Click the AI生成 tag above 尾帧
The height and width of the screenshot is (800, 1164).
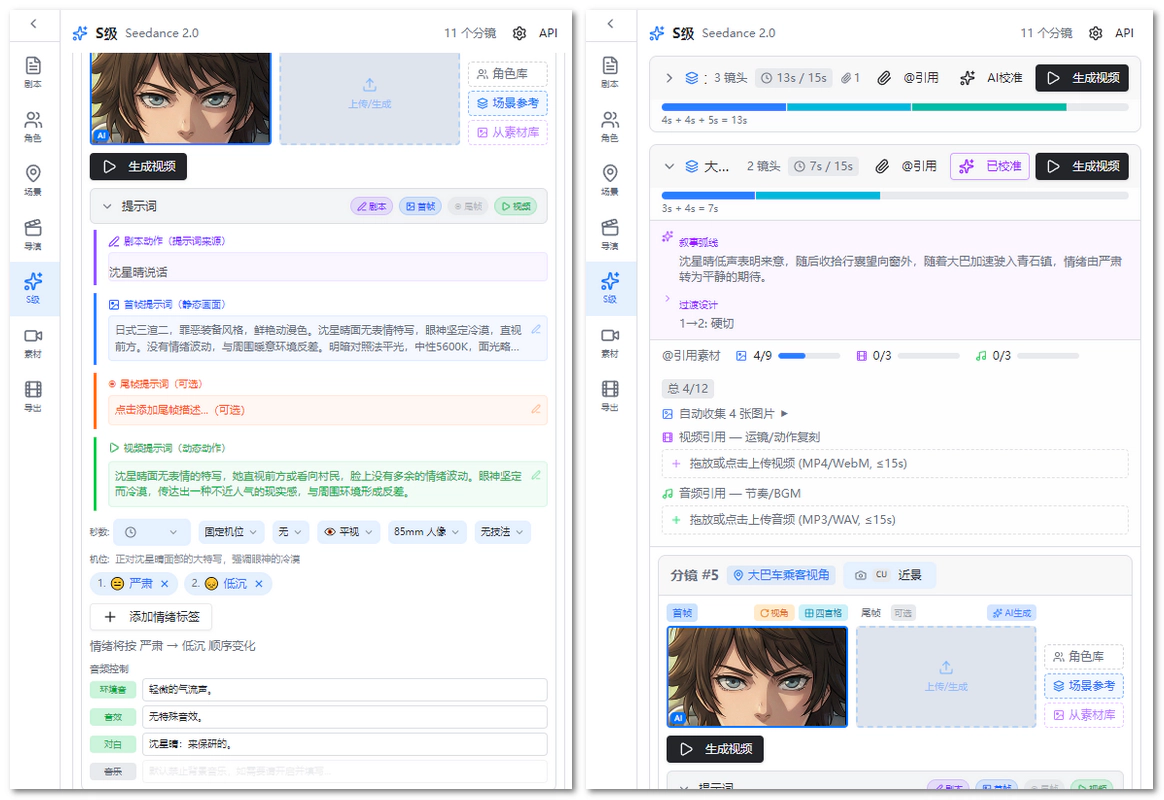click(1012, 613)
